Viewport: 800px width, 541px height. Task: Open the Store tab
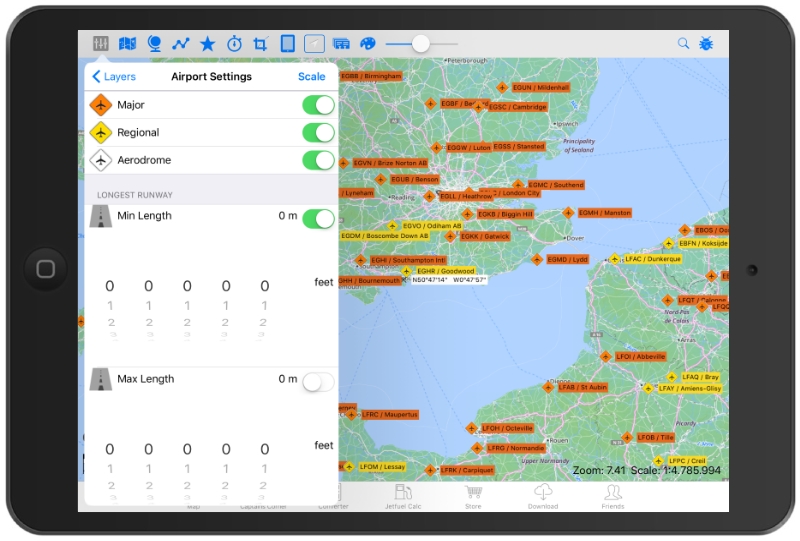(x=473, y=497)
